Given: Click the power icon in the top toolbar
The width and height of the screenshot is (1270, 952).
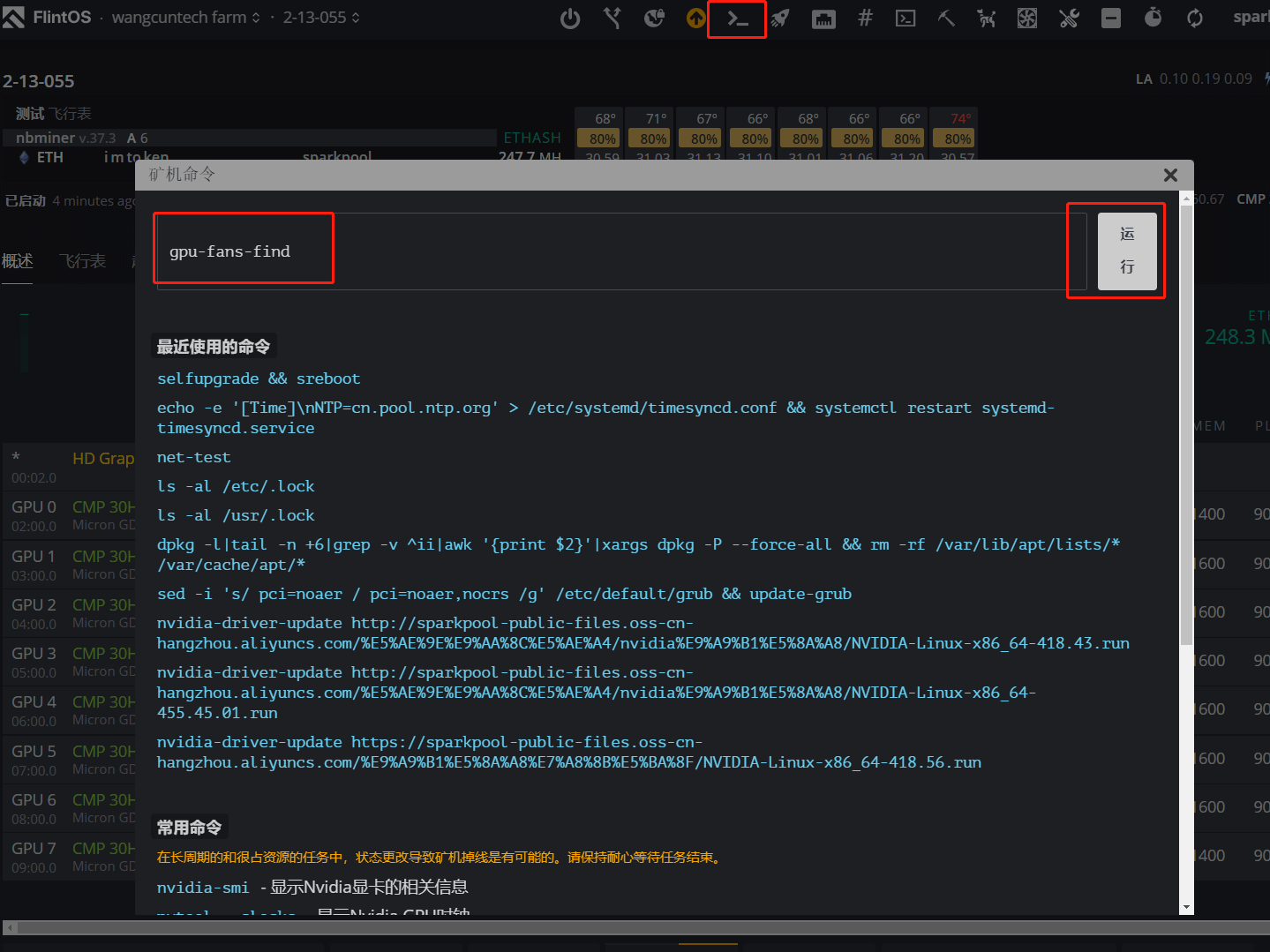Looking at the screenshot, I should click(x=570, y=18).
